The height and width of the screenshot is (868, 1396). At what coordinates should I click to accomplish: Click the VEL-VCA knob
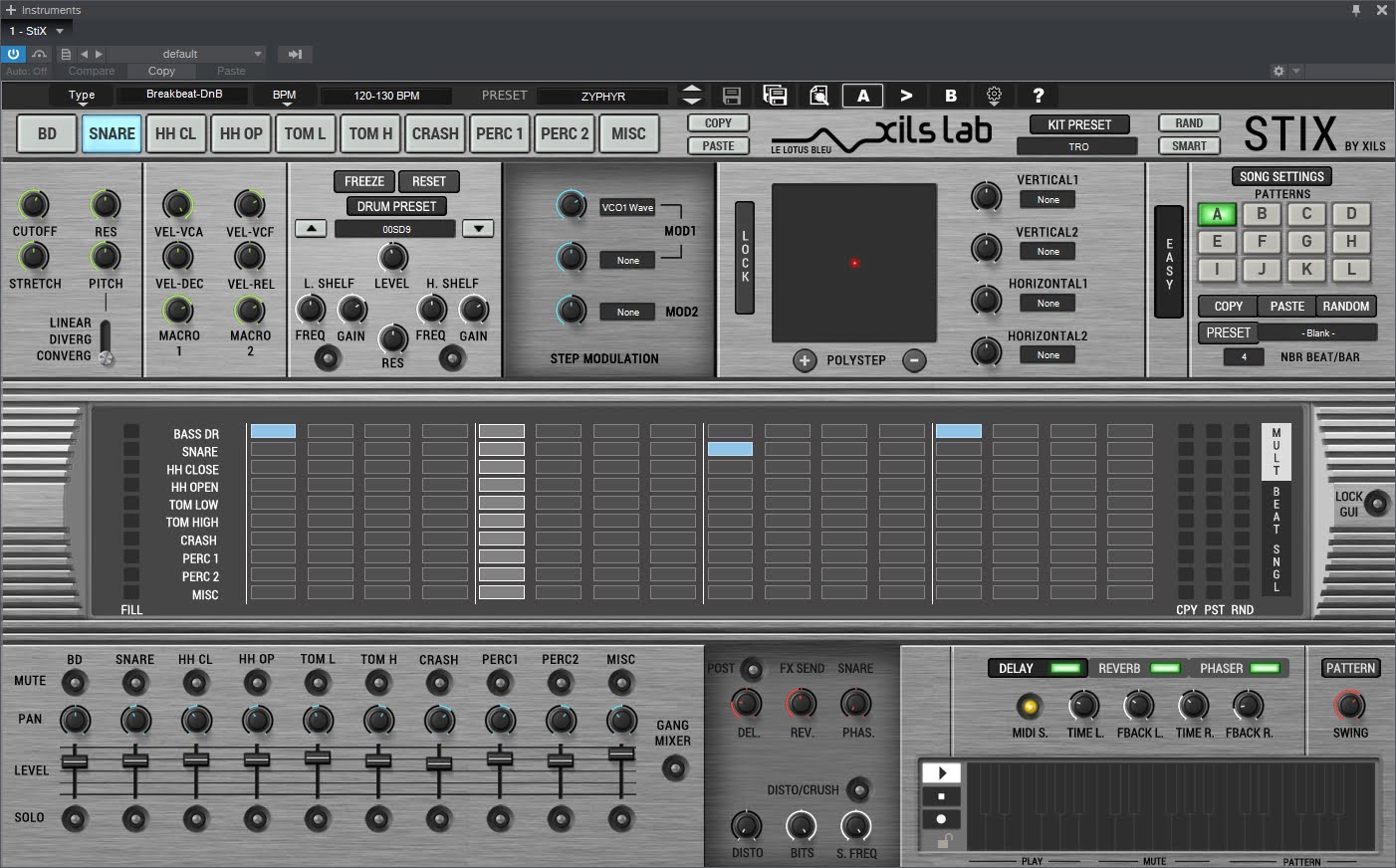[177, 205]
